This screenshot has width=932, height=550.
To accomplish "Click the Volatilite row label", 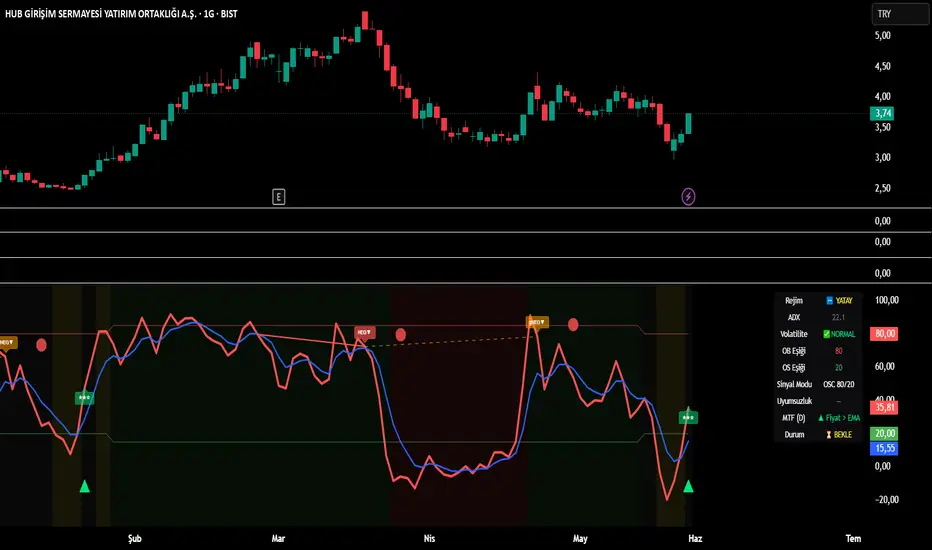I will click(x=794, y=334).
